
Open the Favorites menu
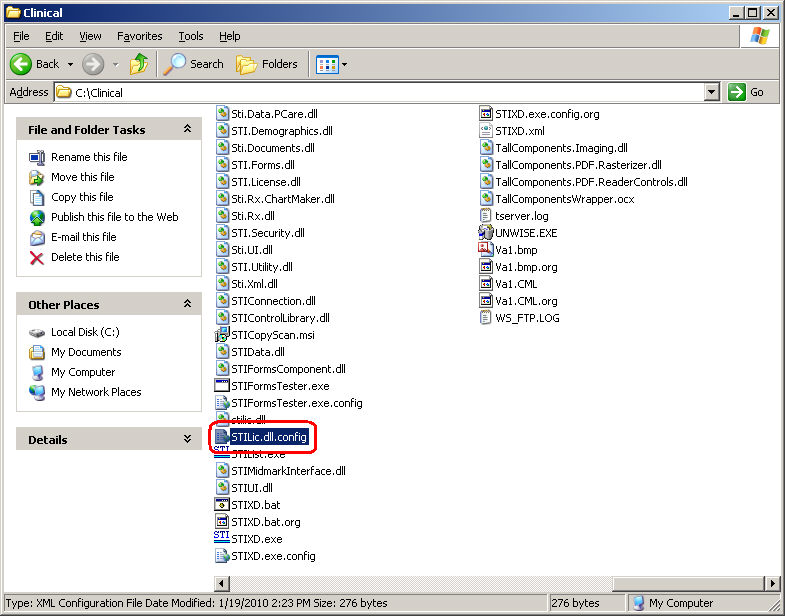(x=139, y=36)
